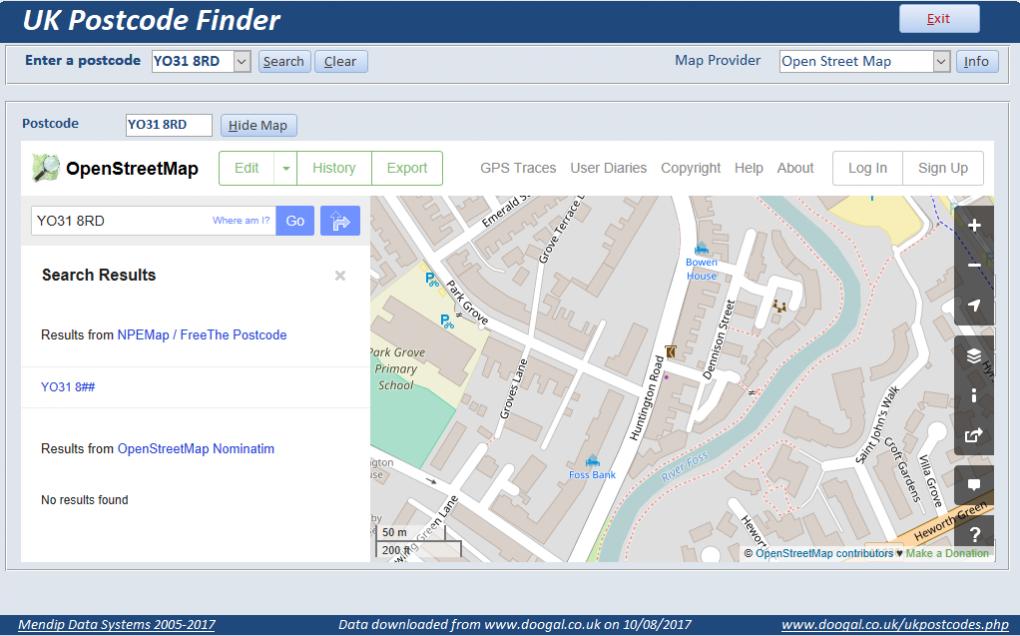Close the Search Results panel

pyautogui.click(x=340, y=276)
